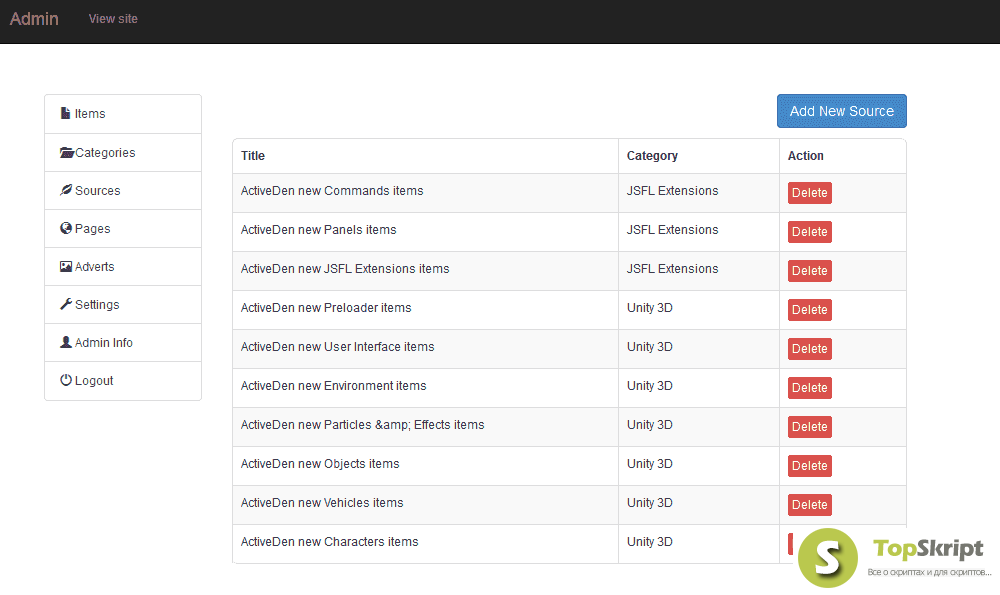
Task: Click the Categories folder icon
Action: pyautogui.click(x=66, y=152)
